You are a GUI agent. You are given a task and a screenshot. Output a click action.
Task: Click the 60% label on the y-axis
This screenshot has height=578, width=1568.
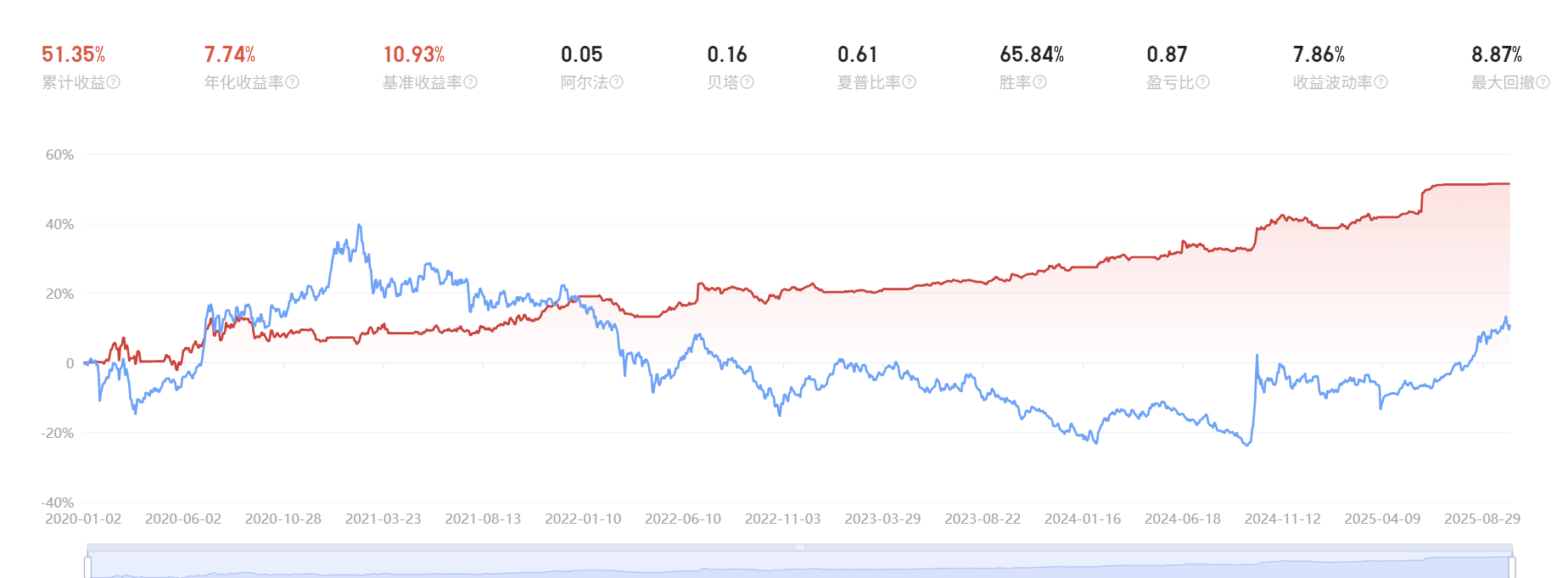tap(59, 154)
